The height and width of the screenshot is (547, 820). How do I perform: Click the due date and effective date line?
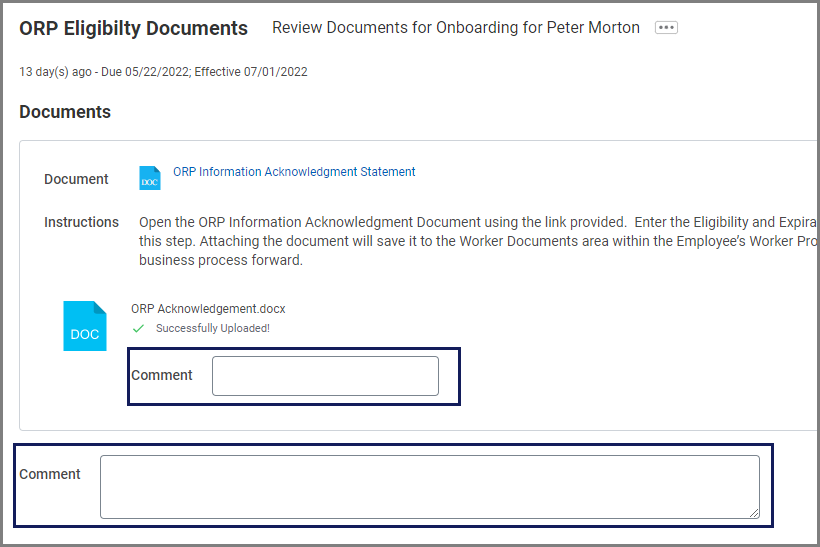pyautogui.click(x=163, y=72)
